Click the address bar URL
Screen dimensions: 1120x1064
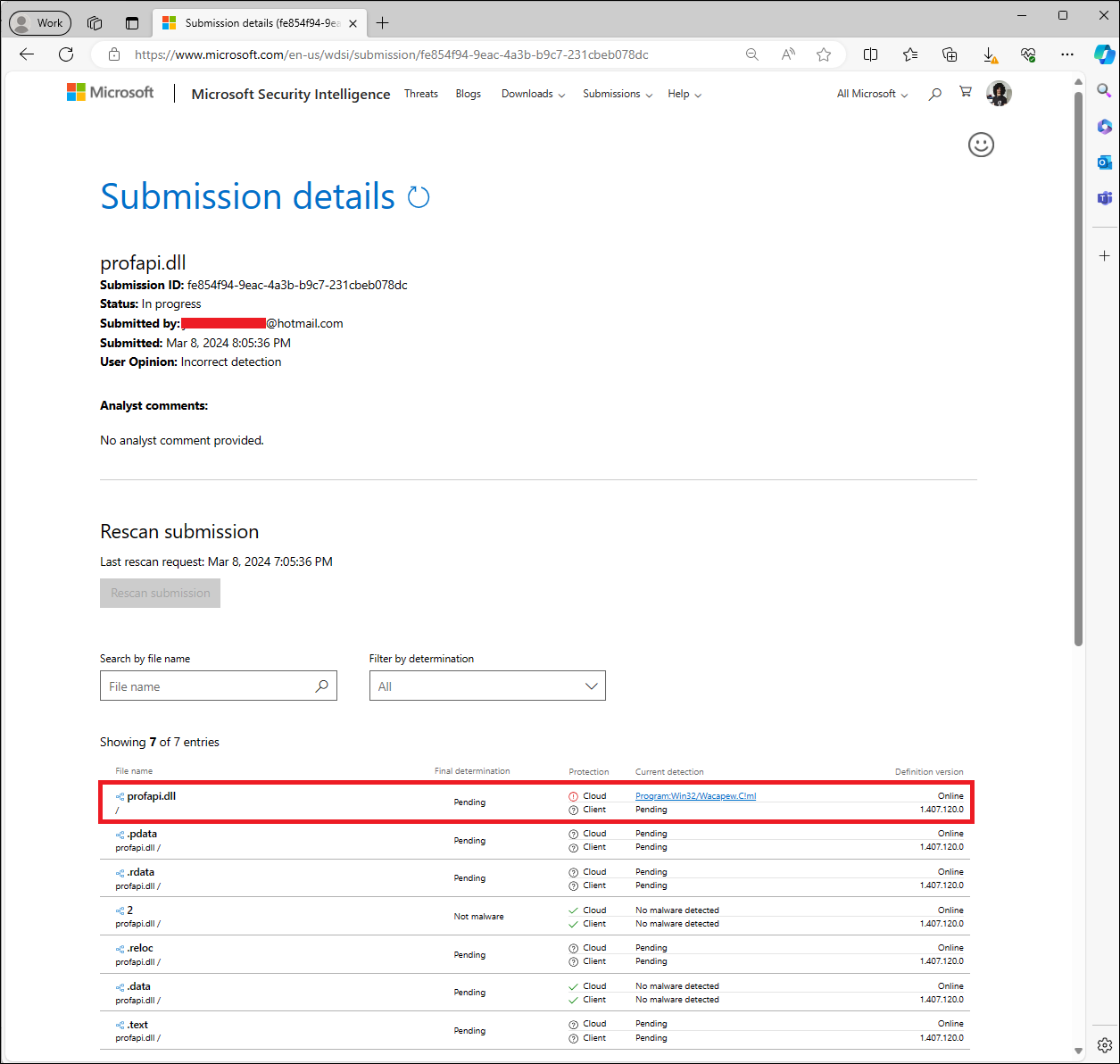click(x=391, y=54)
